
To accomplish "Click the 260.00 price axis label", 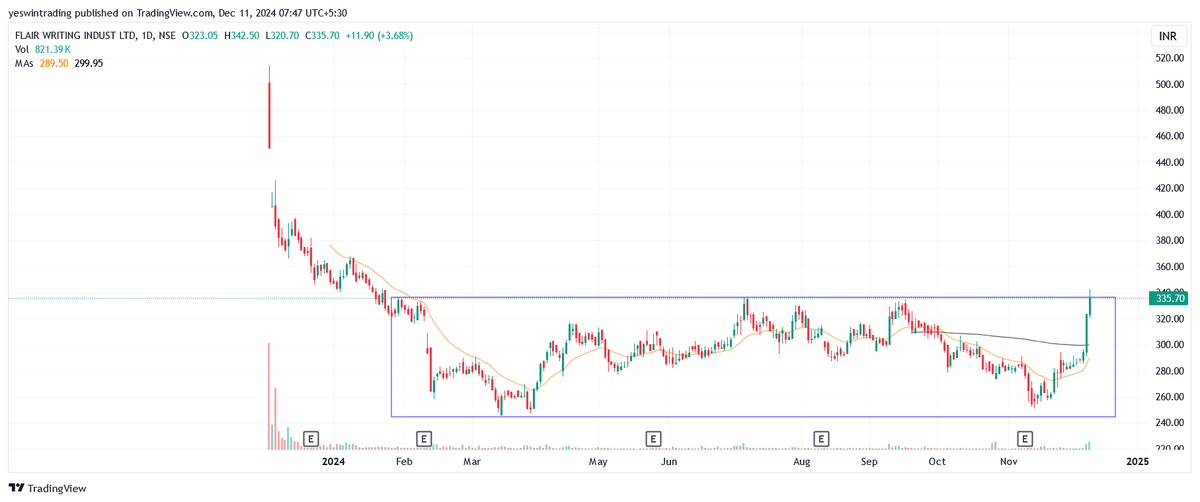I will pyautogui.click(x=1170, y=397).
